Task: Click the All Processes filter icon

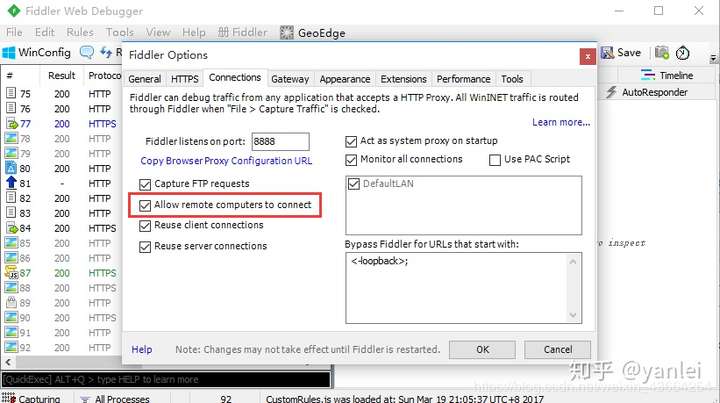Action: point(85,399)
